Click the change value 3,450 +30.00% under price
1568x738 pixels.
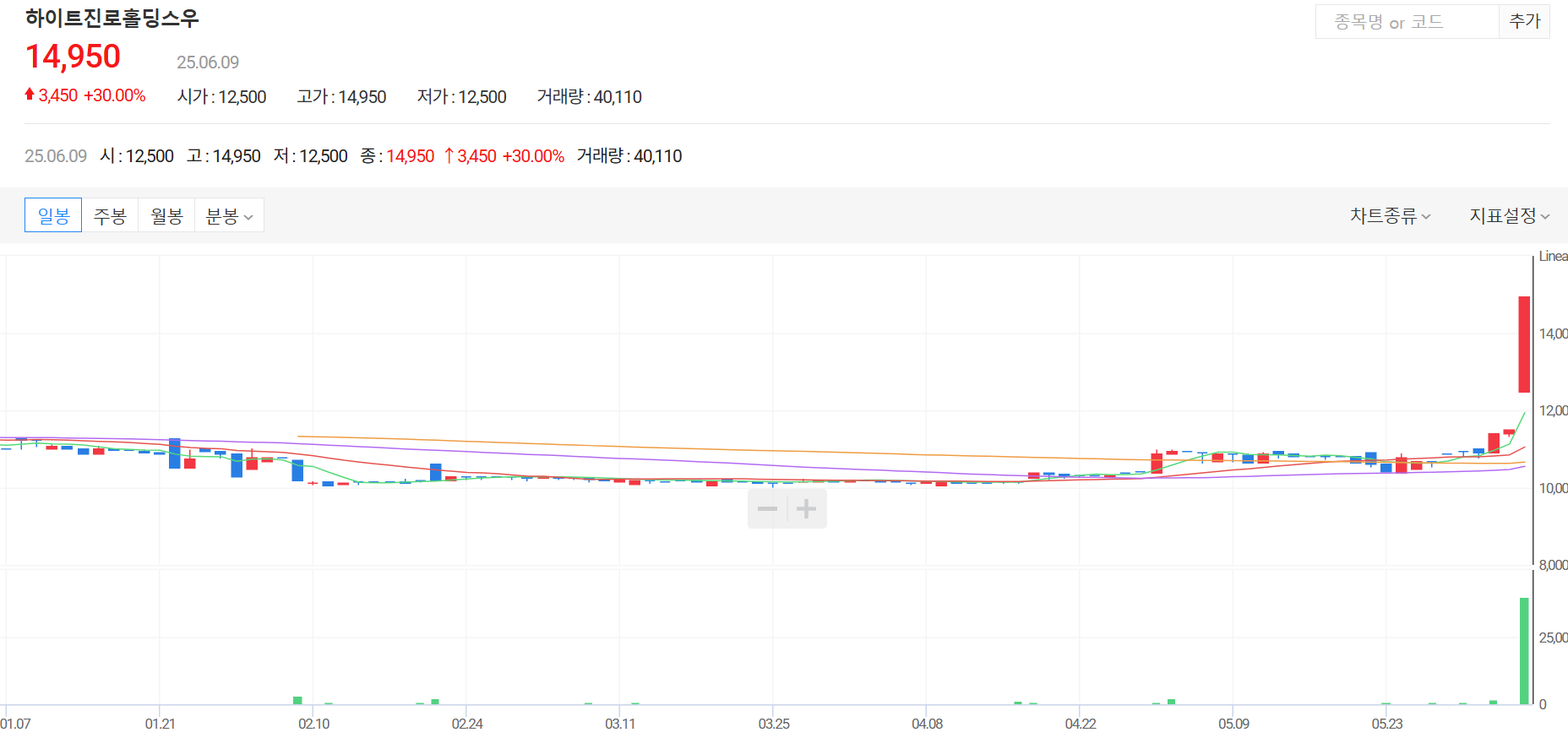(x=85, y=95)
